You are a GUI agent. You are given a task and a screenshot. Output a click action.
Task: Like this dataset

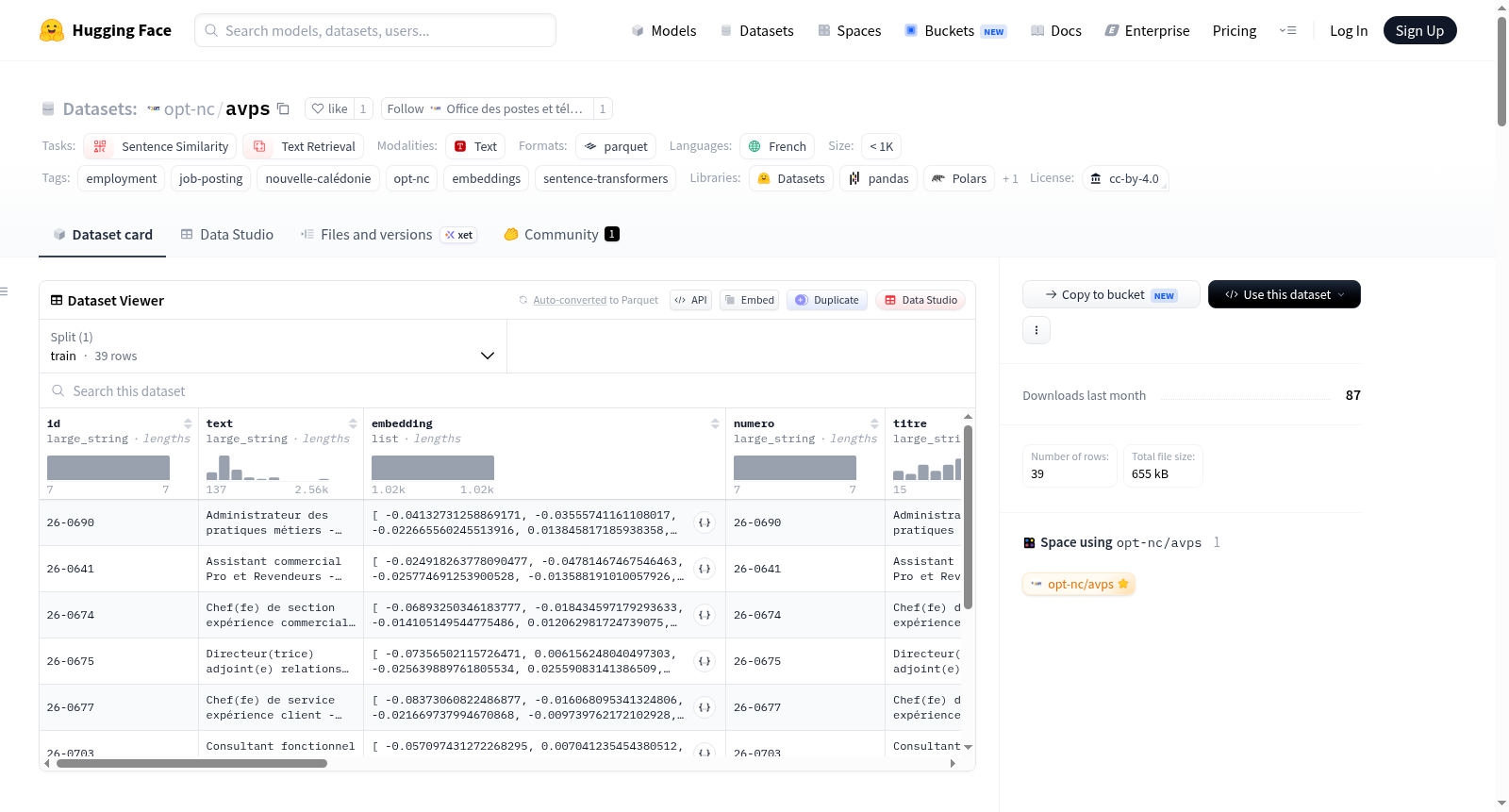tap(330, 108)
